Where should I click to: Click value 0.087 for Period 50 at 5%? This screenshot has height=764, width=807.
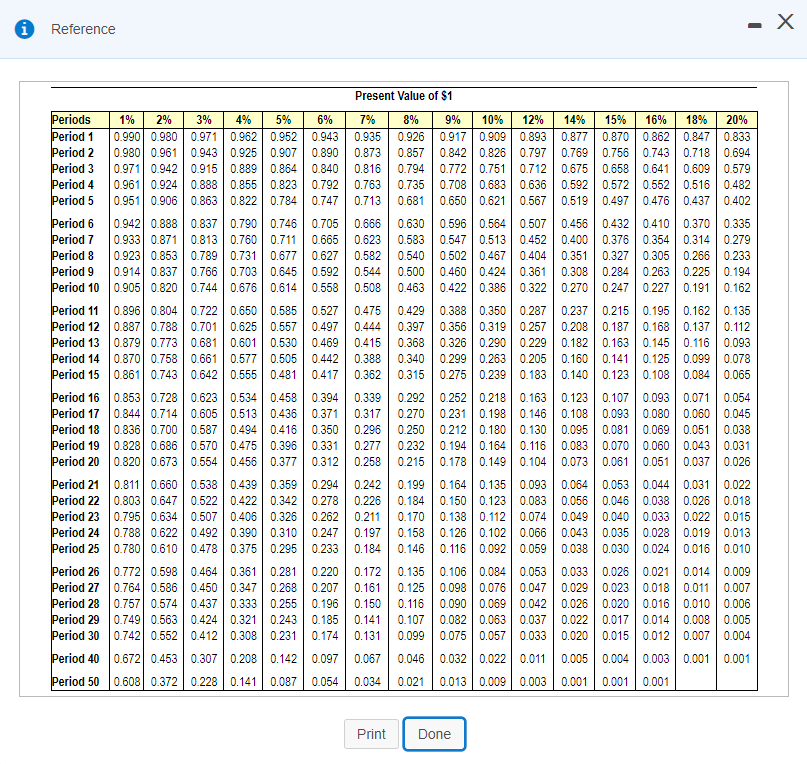tap(283, 682)
